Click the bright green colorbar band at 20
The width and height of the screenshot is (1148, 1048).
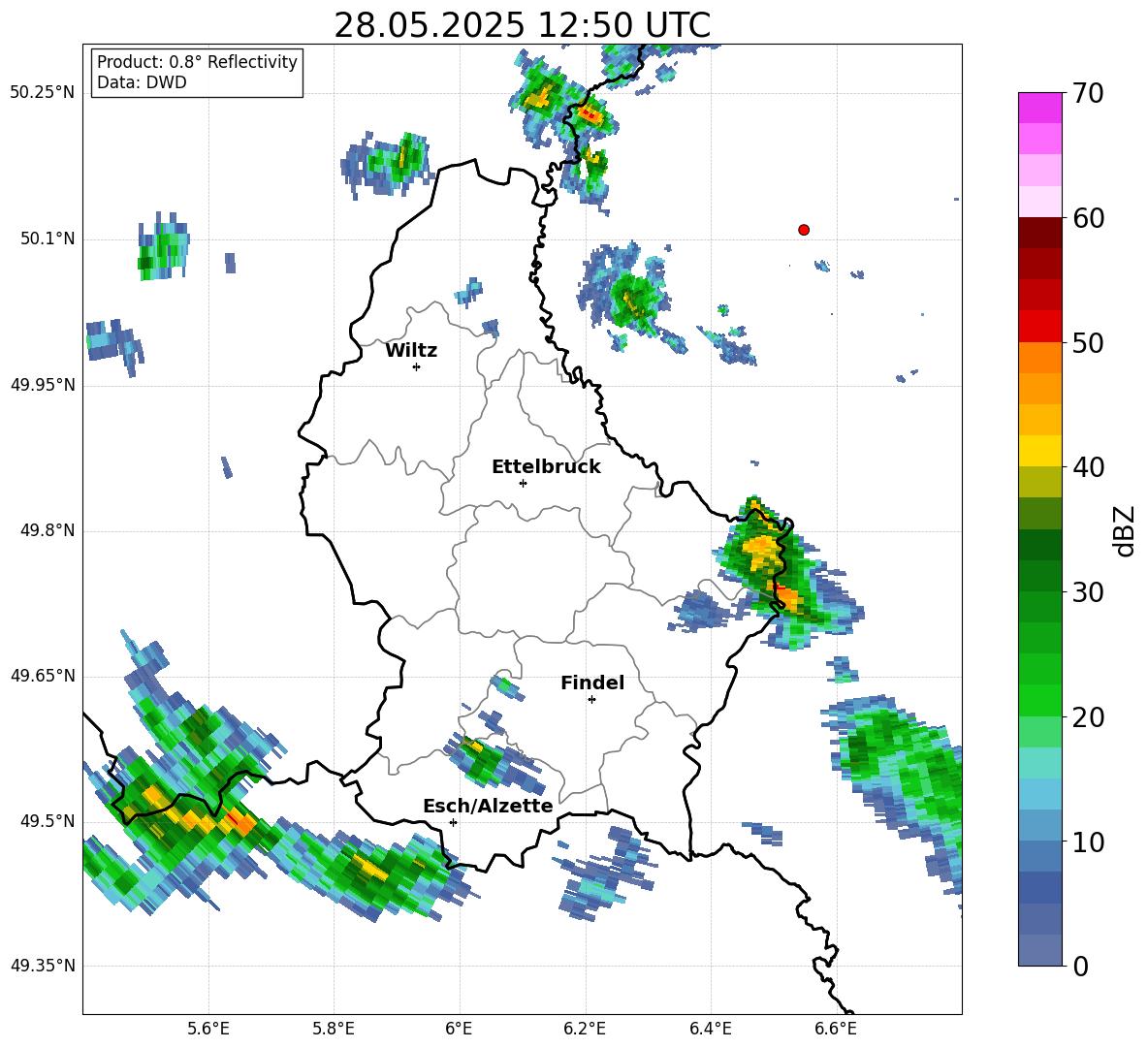(x=1039, y=700)
